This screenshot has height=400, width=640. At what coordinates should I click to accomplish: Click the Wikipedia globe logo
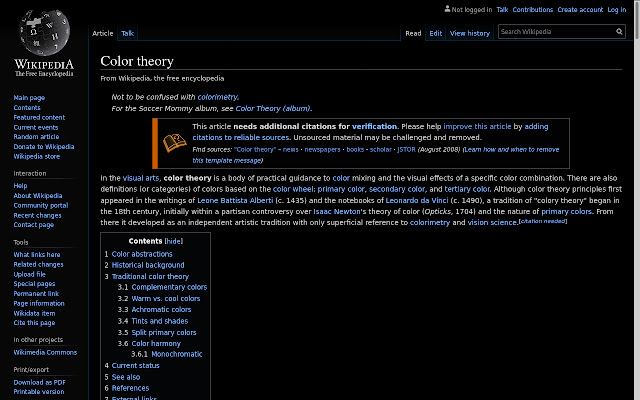click(44, 33)
